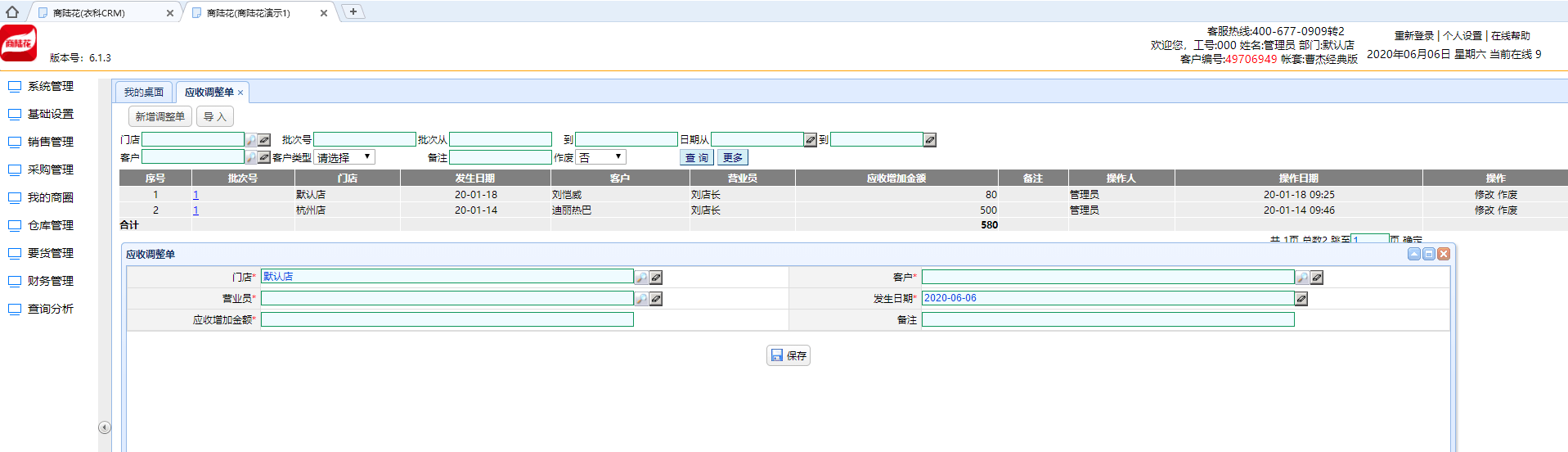Expand 客户类型 请选择 dropdown
The height and width of the screenshot is (452, 1568).
coord(344,157)
